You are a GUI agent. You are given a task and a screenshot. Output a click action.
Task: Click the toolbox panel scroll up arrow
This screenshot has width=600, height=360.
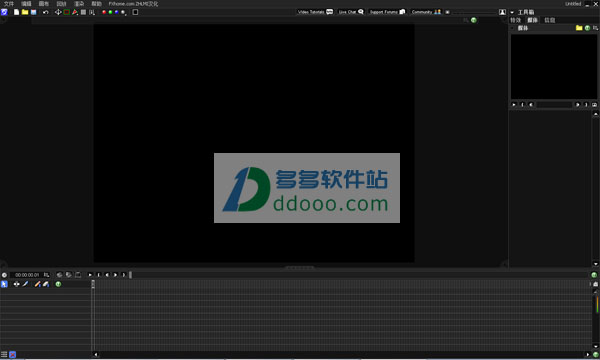[595, 114]
